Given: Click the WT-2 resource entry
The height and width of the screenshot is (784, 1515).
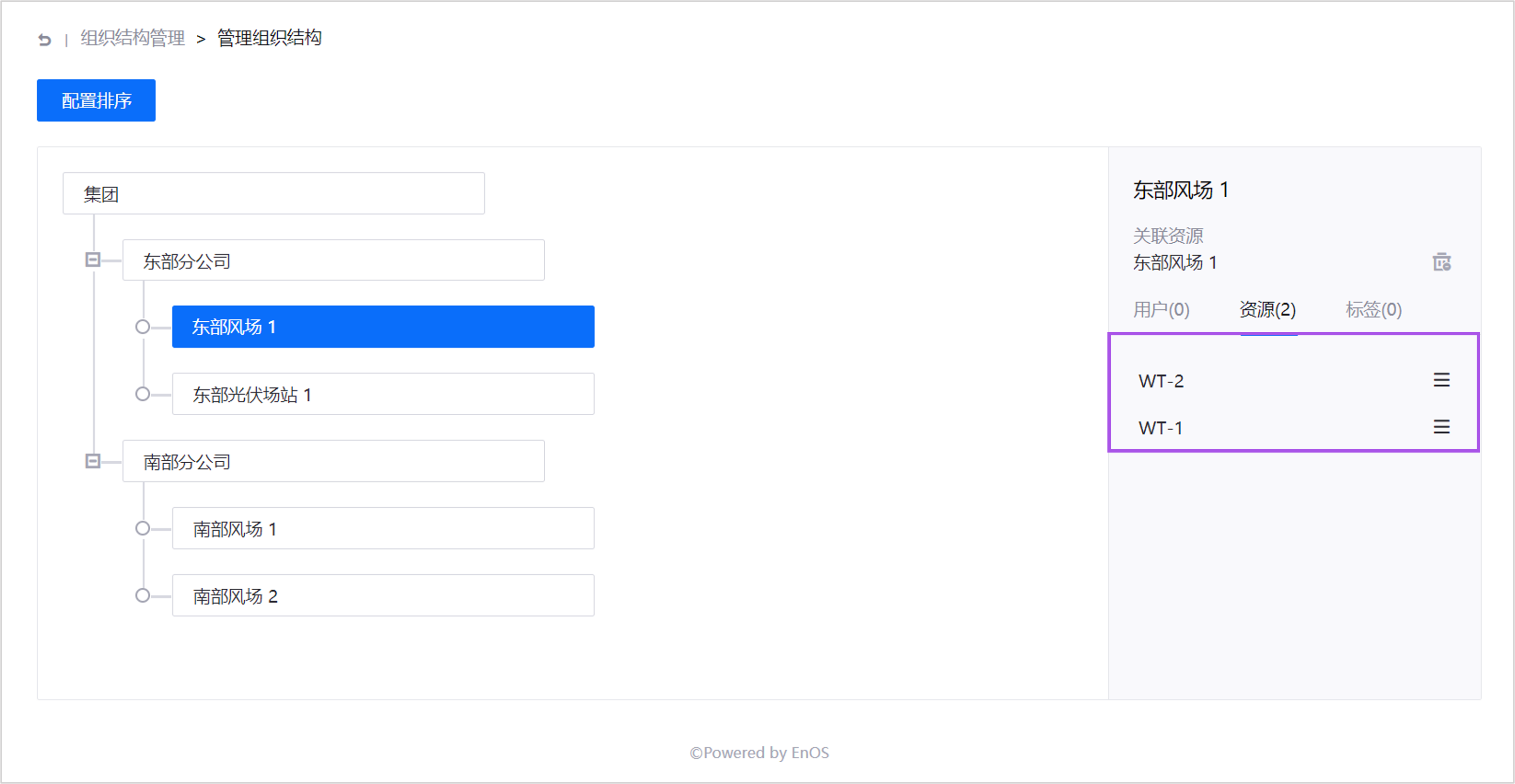Looking at the screenshot, I should pos(1161,381).
